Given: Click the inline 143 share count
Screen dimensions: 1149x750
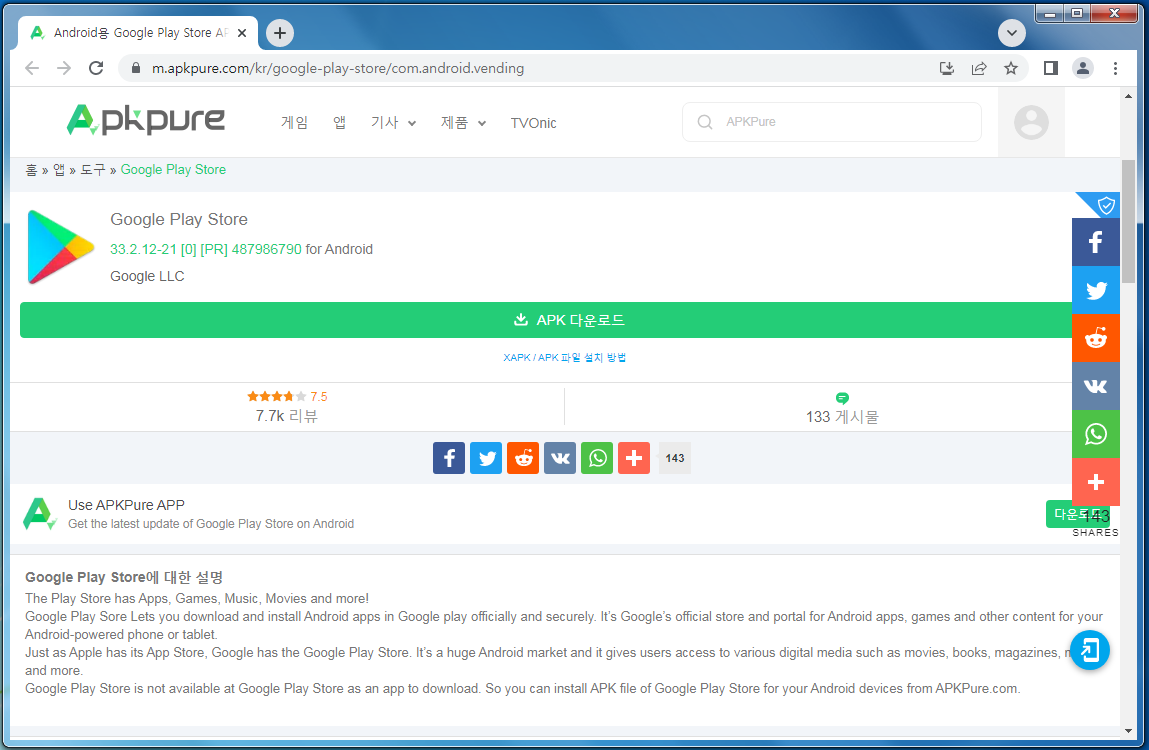Looking at the screenshot, I should pos(675,458).
